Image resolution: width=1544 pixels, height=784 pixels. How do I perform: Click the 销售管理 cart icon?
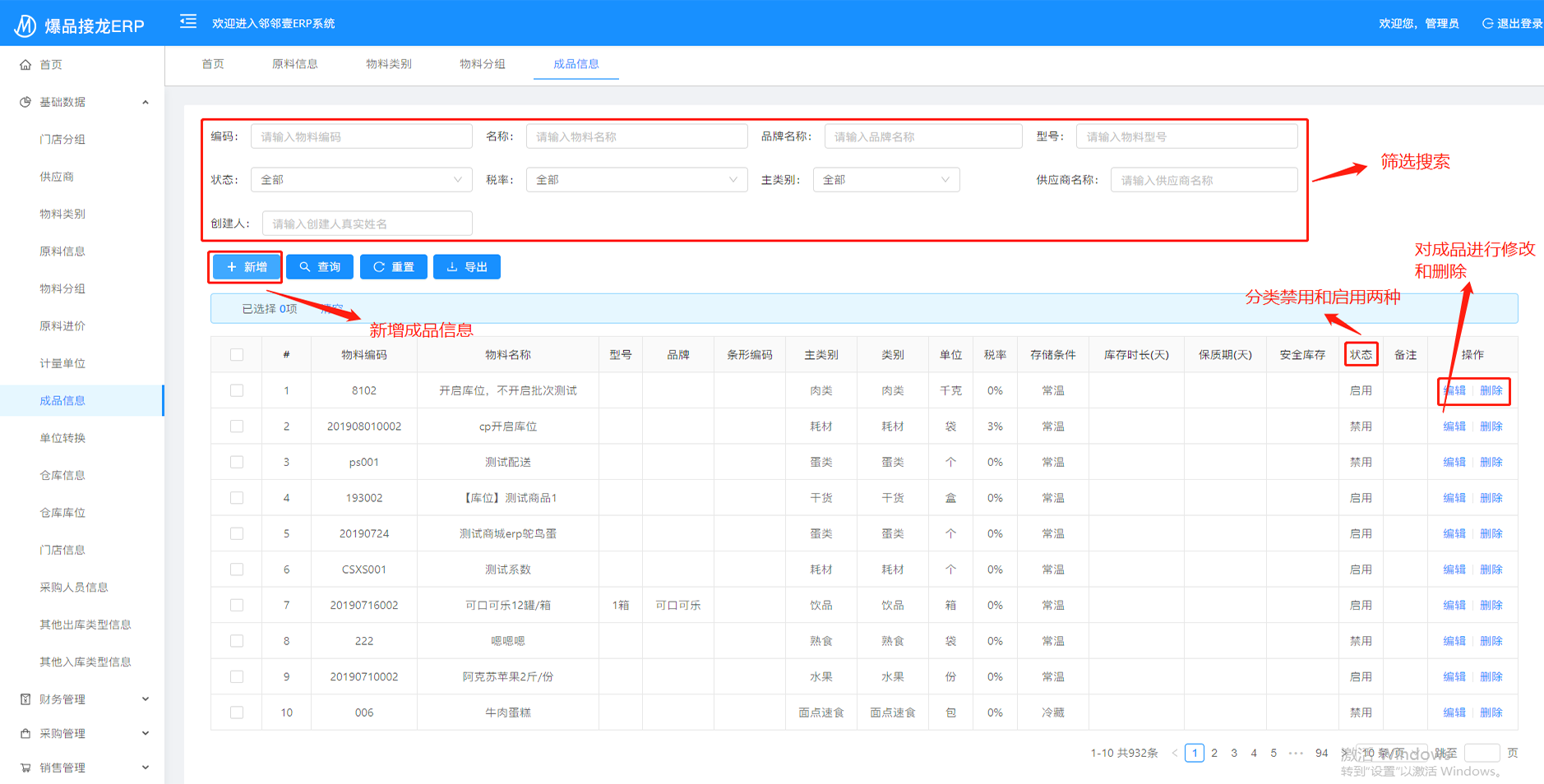(25, 768)
